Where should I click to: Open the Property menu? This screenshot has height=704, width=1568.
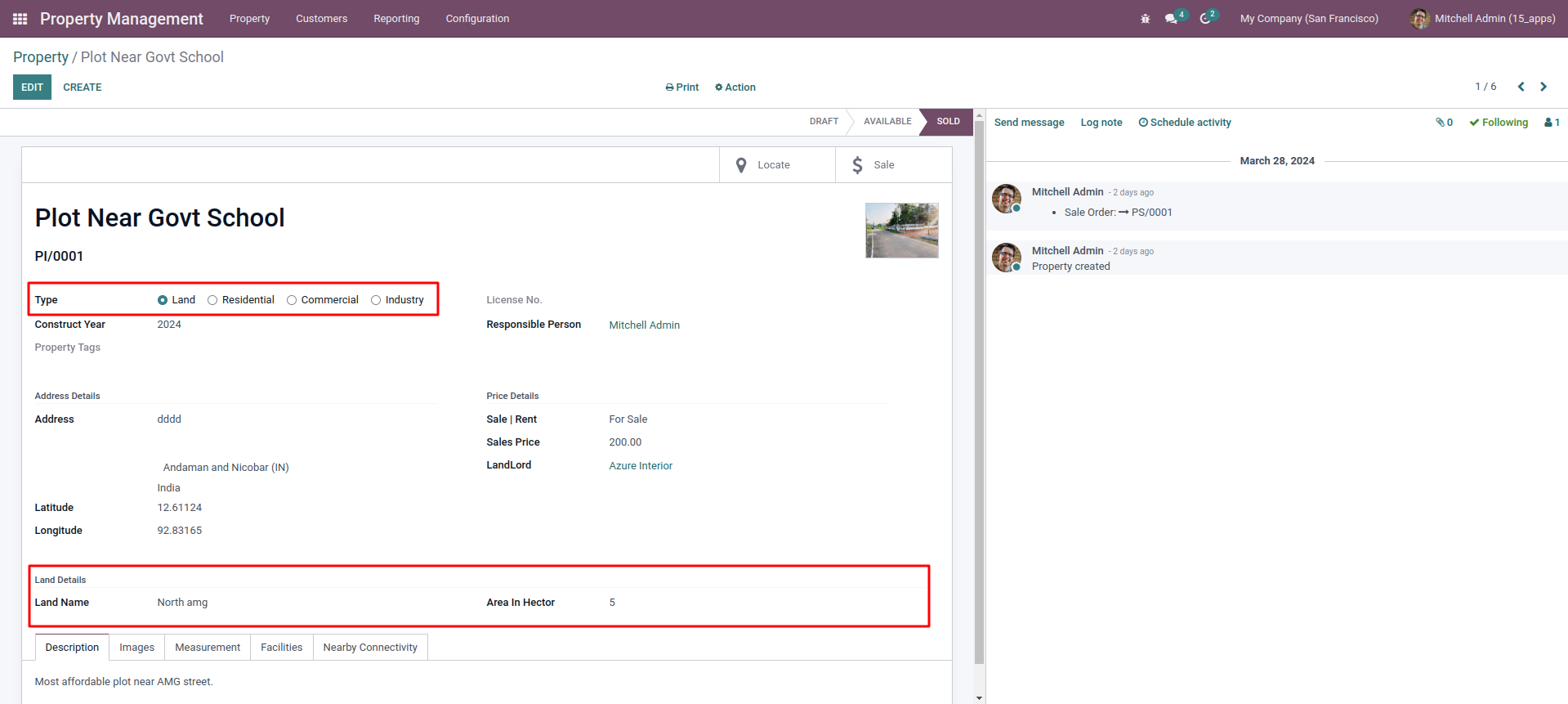click(249, 19)
